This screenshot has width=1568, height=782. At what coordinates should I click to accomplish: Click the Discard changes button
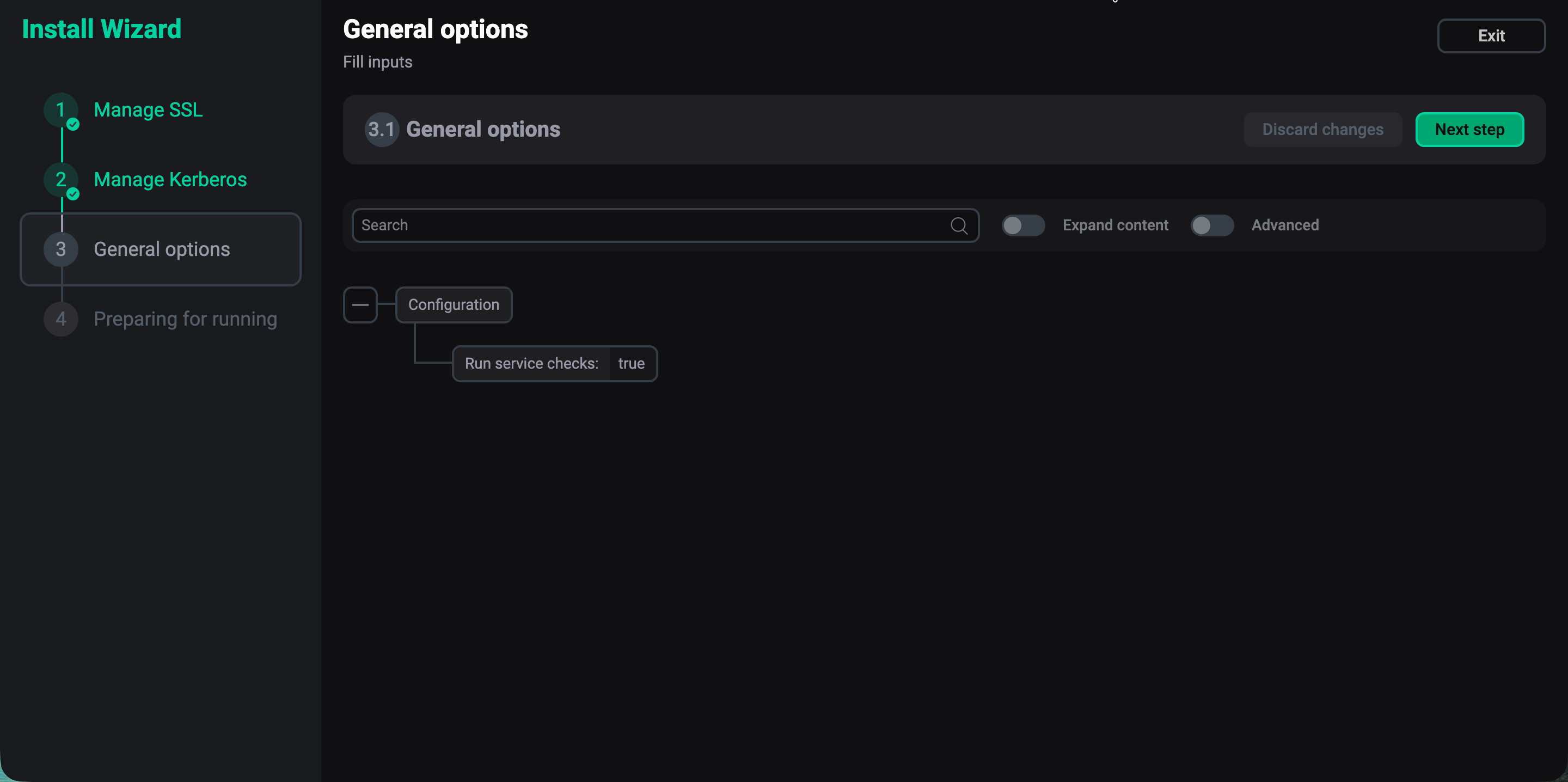click(1322, 129)
